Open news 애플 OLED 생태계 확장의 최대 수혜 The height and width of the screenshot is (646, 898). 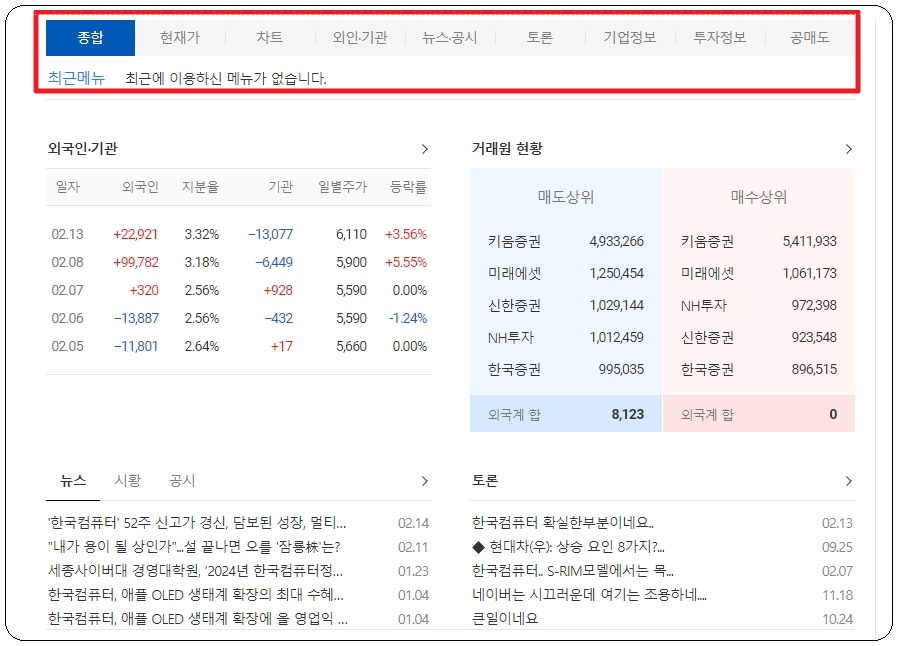(196, 595)
